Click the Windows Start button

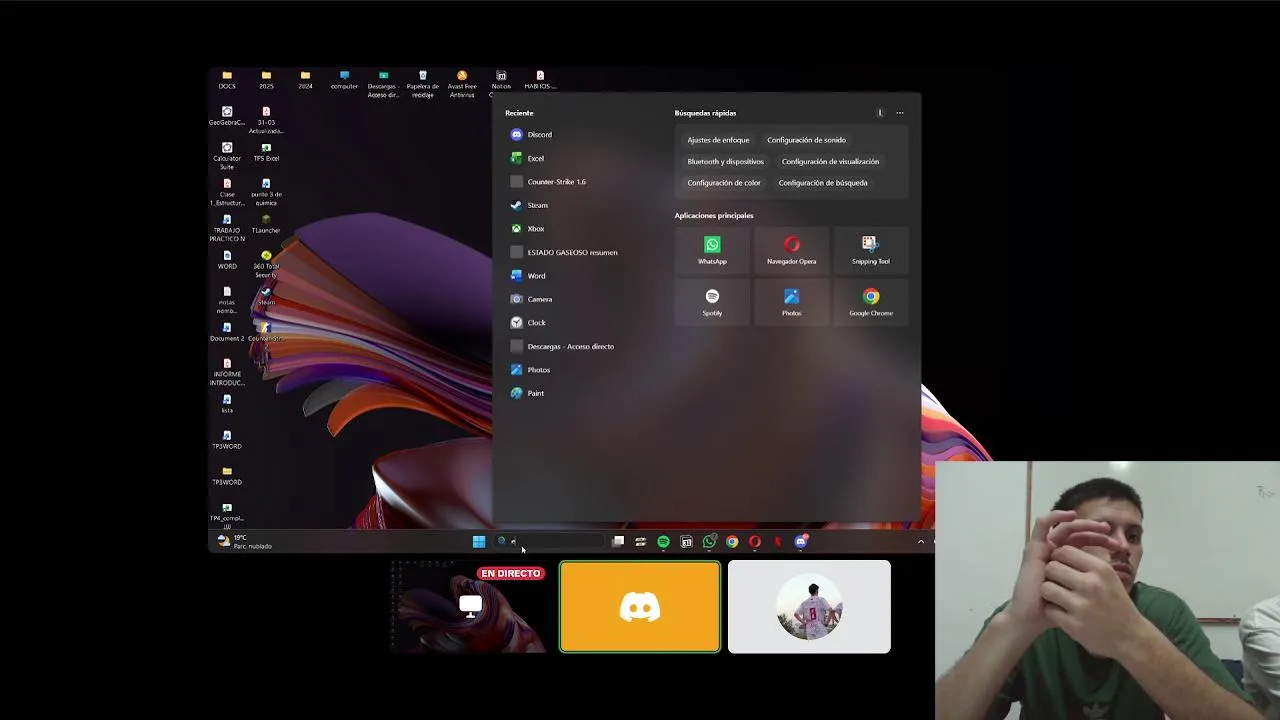pyautogui.click(x=479, y=542)
